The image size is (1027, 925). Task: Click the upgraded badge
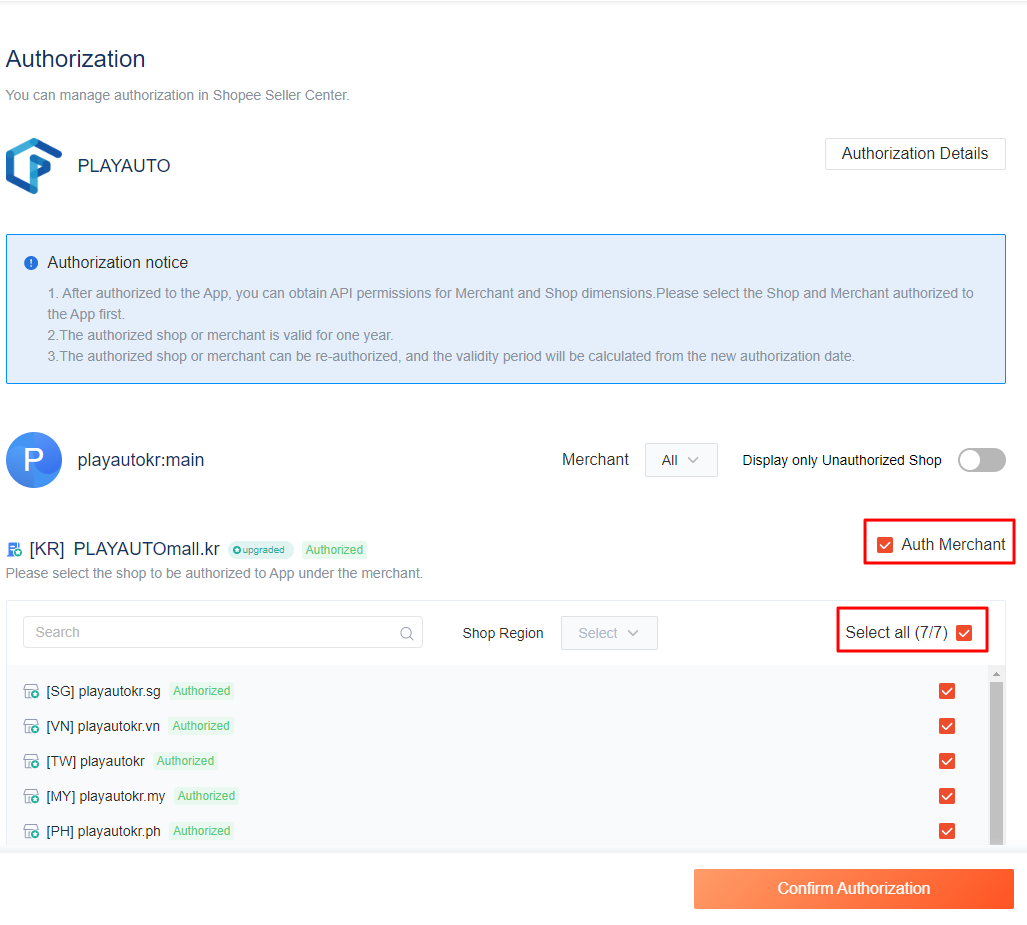(261, 550)
